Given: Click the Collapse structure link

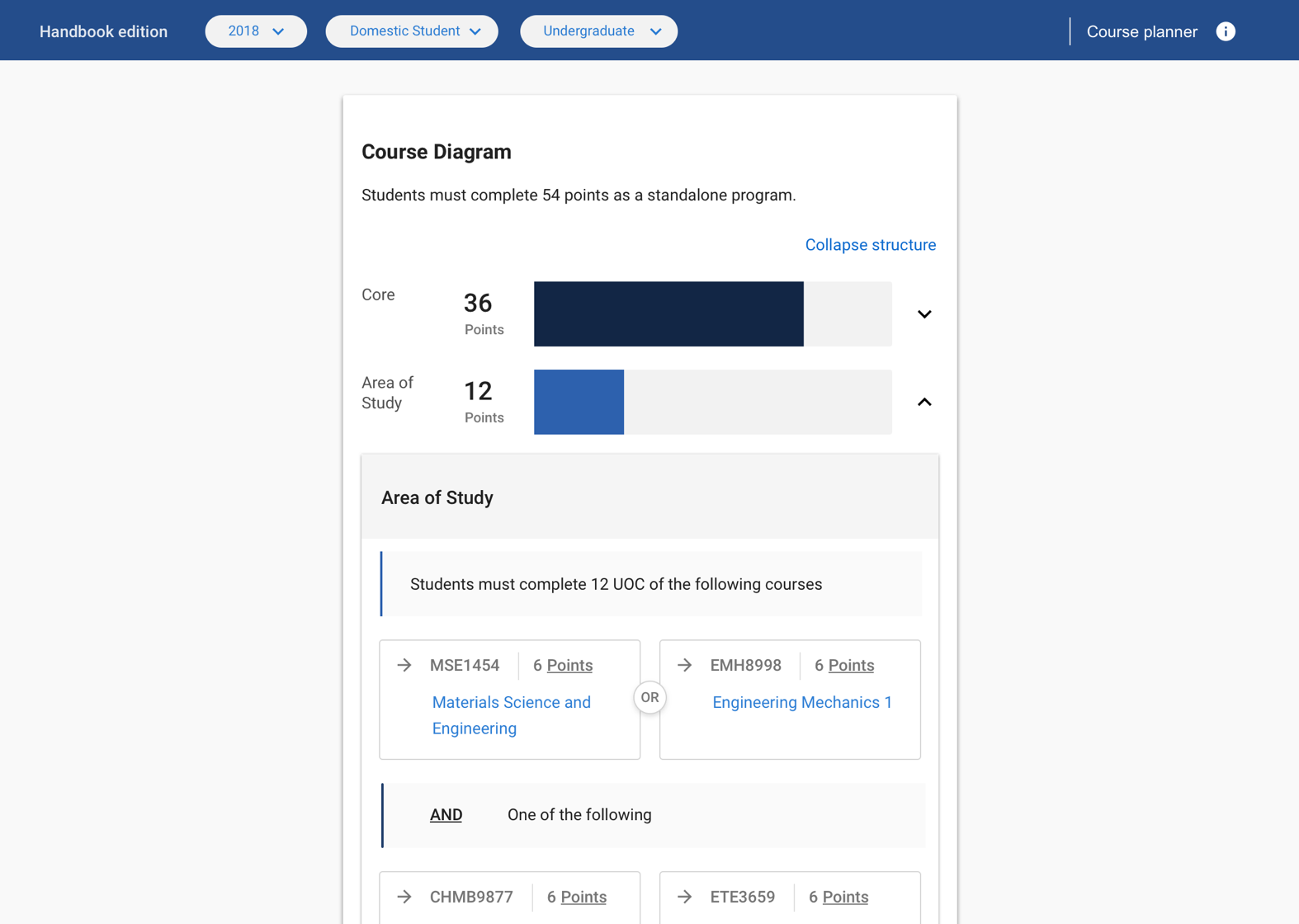Looking at the screenshot, I should click(870, 245).
